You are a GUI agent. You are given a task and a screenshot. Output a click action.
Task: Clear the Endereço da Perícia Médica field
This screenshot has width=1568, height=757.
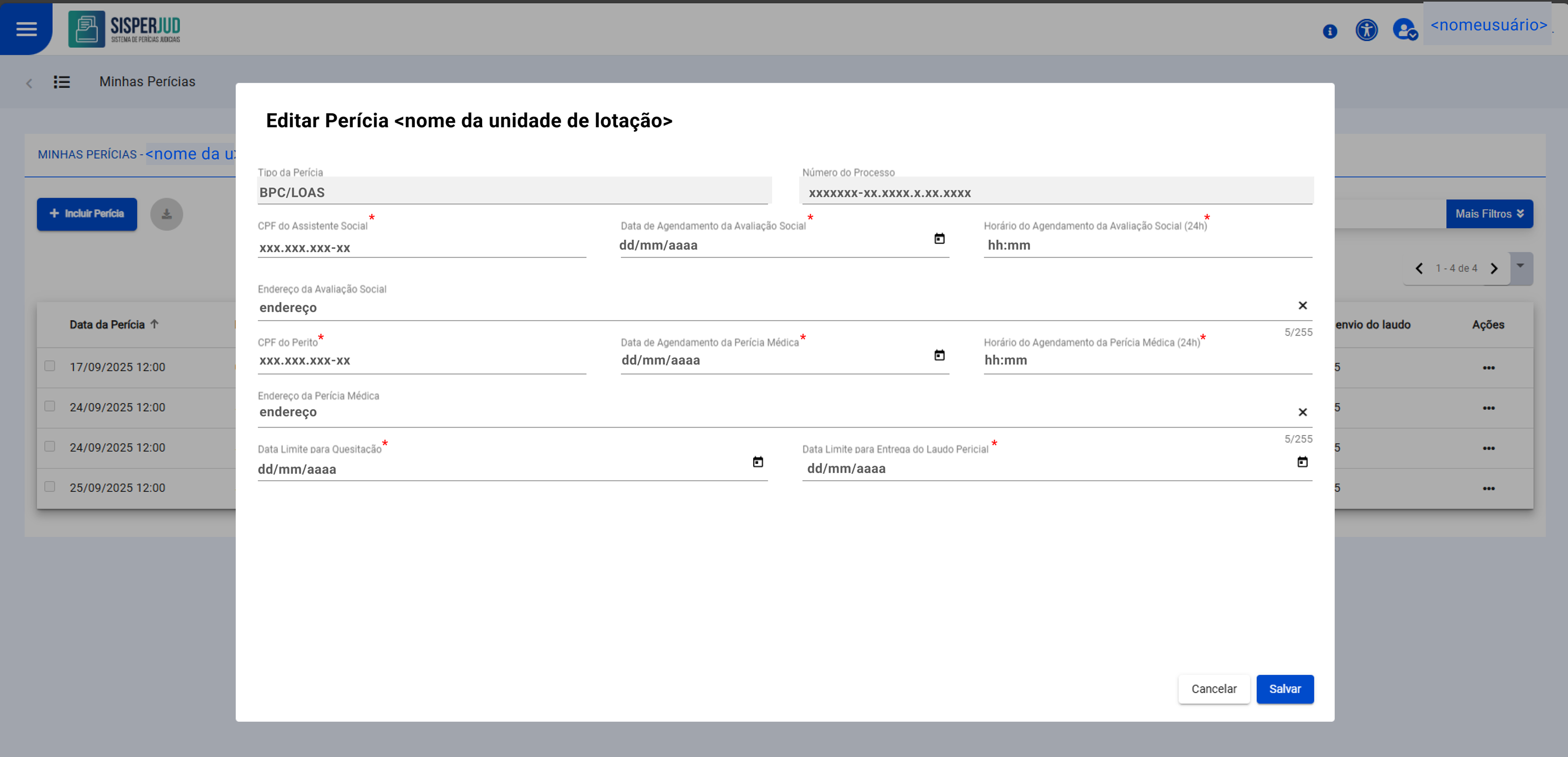(x=1302, y=412)
